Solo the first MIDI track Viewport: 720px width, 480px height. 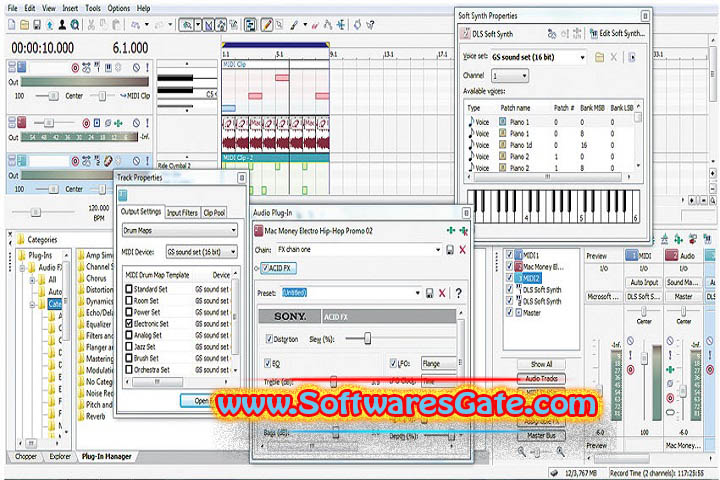pyautogui.click(x=147, y=68)
